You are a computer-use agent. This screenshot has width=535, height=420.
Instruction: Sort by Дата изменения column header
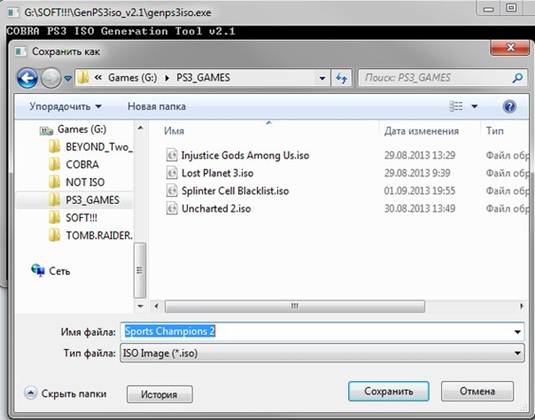tap(421, 131)
